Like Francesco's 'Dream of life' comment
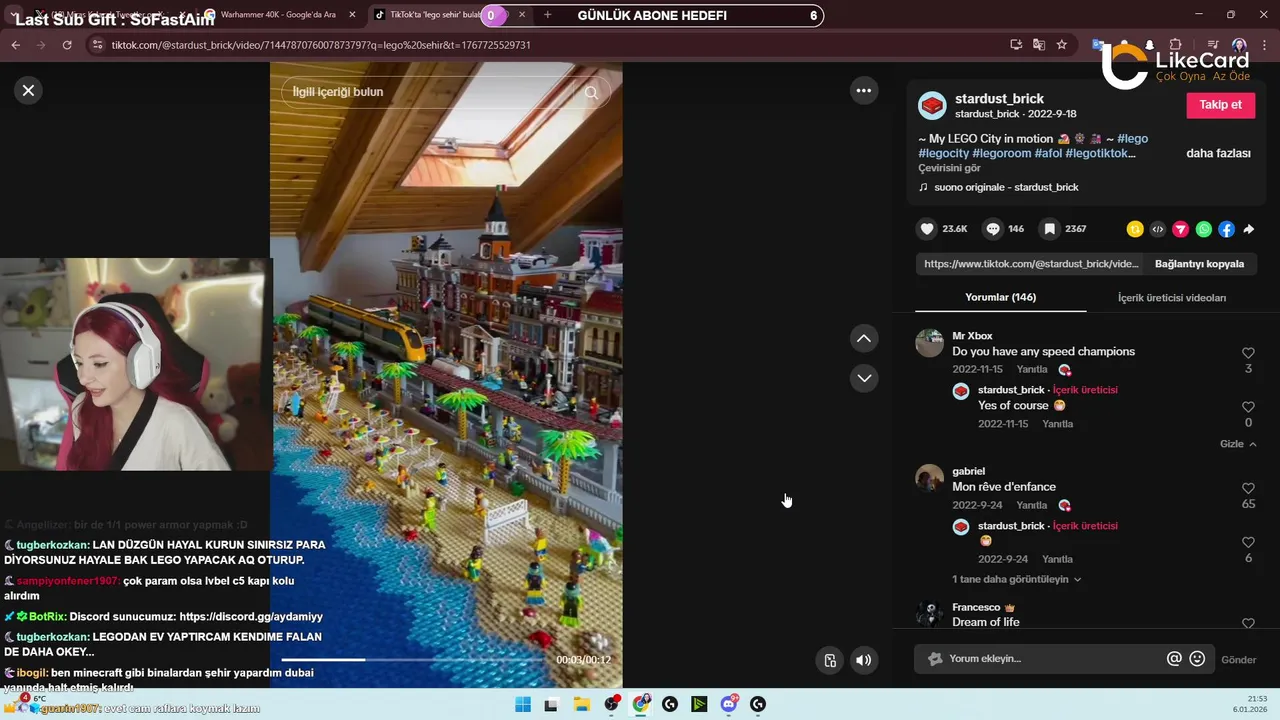The image size is (1280, 720). click(x=1248, y=624)
